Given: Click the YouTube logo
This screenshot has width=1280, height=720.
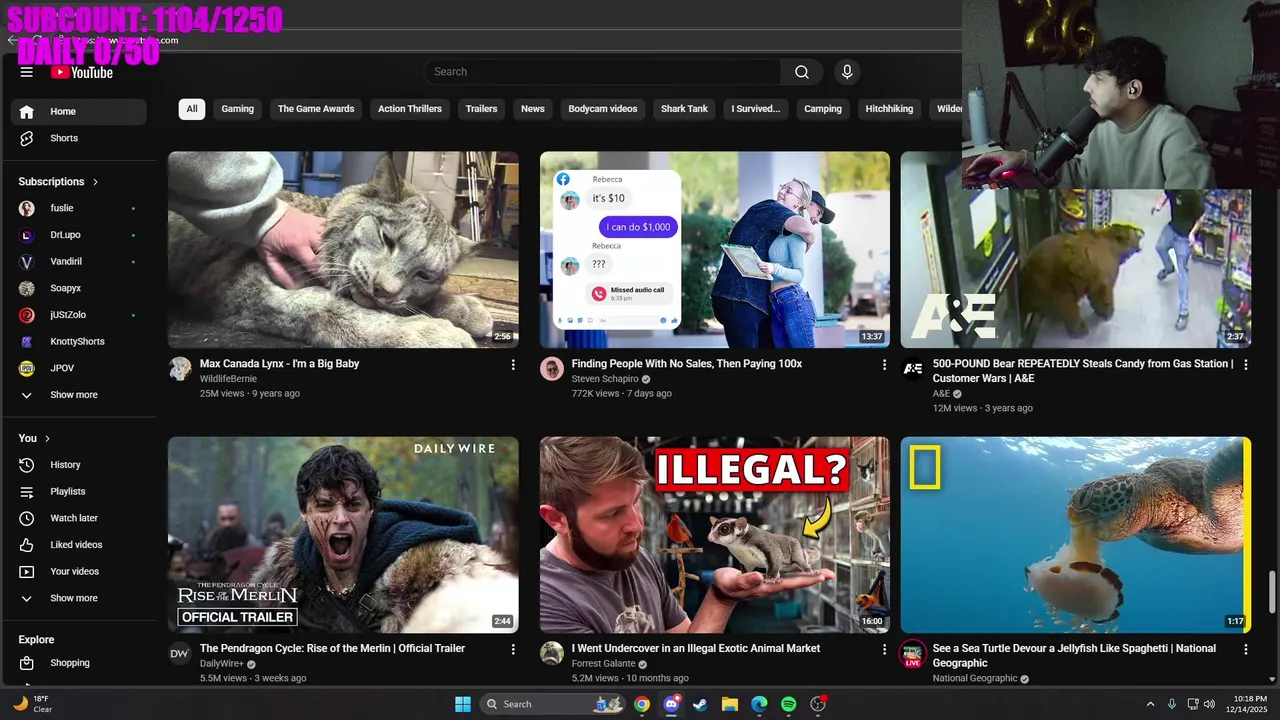Looking at the screenshot, I should coord(82,72).
